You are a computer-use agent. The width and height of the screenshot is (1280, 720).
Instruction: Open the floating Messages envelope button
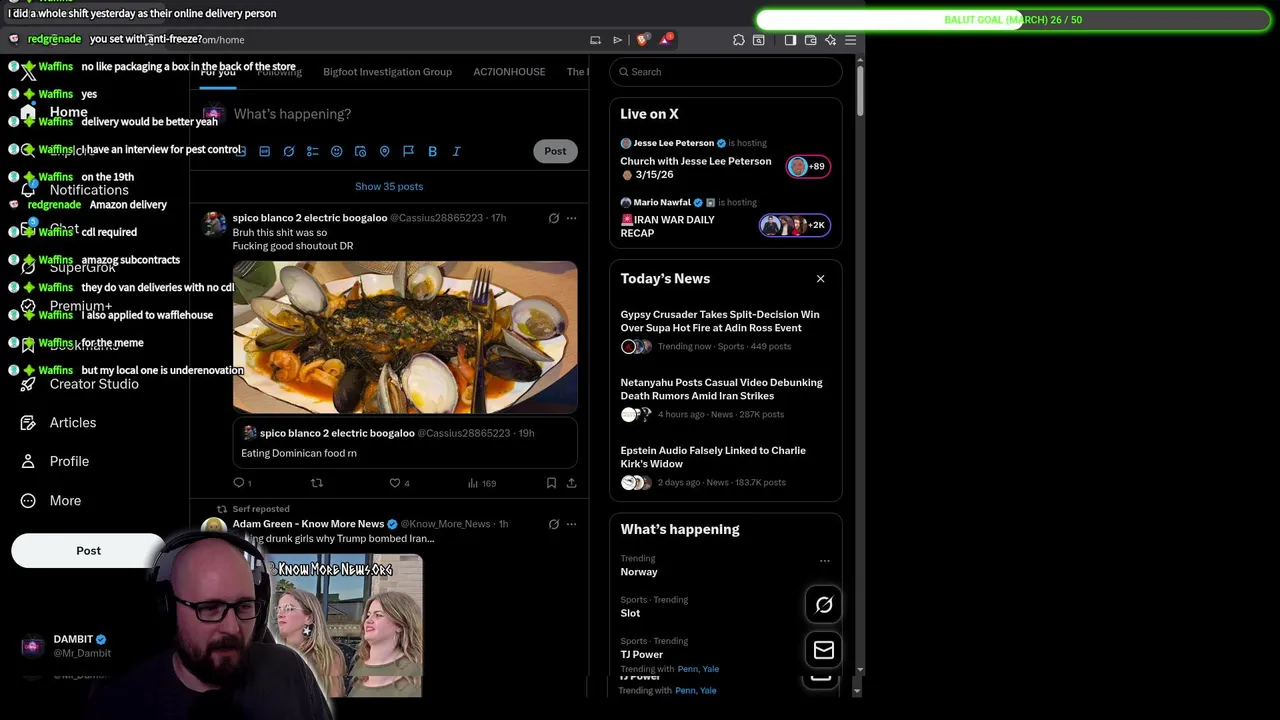point(824,651)
